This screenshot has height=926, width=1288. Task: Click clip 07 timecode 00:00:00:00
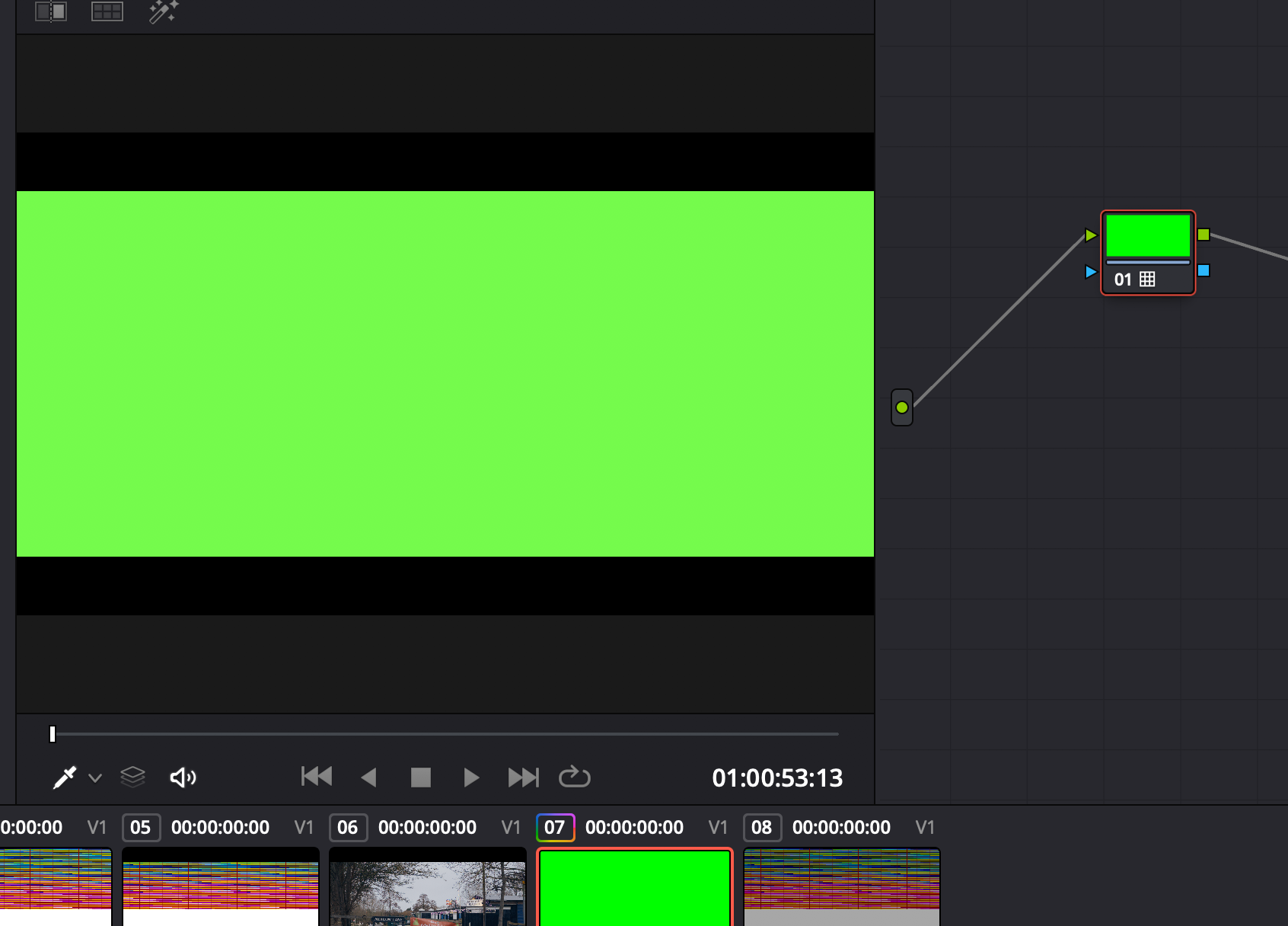tap(634, 828)
